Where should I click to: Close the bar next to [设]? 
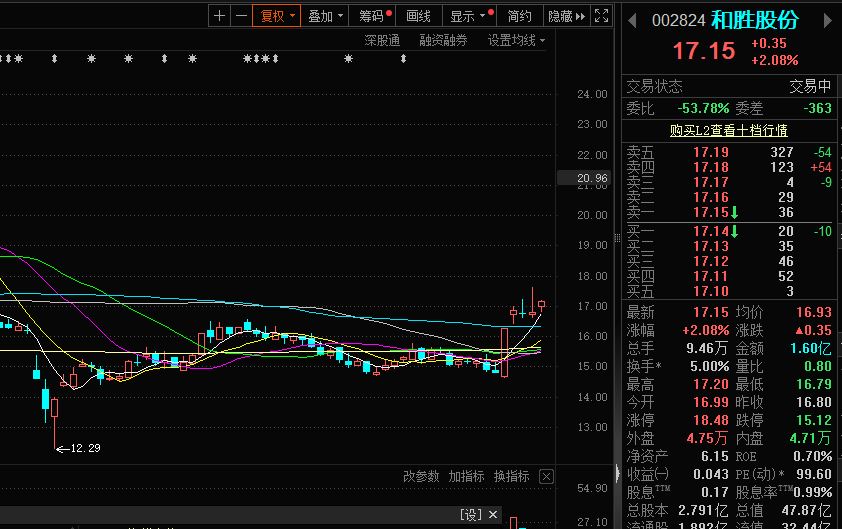pos(493,514)
